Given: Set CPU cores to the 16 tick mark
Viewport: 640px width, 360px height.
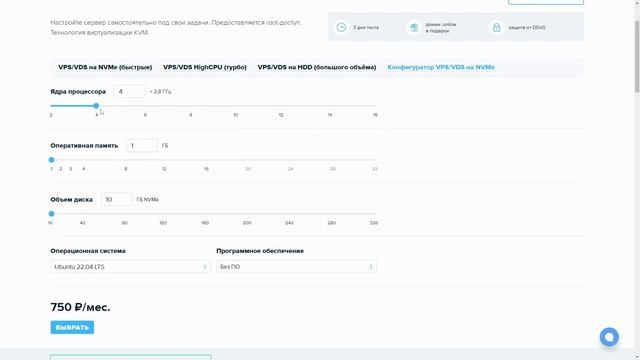Looking at the screenshot, I should click(x=375, y=115).
